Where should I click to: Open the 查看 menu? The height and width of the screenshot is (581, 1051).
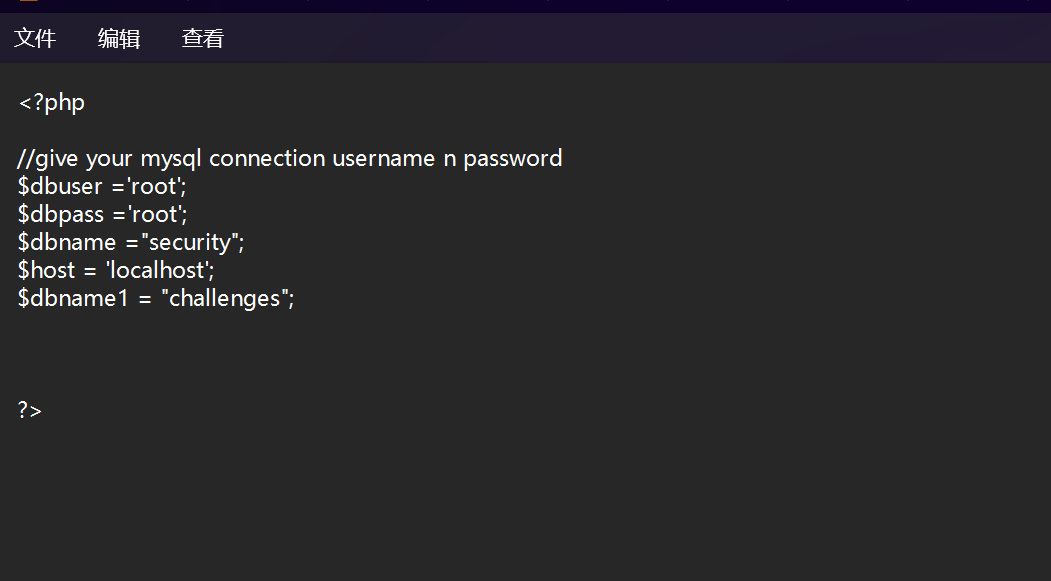[202, 38]
